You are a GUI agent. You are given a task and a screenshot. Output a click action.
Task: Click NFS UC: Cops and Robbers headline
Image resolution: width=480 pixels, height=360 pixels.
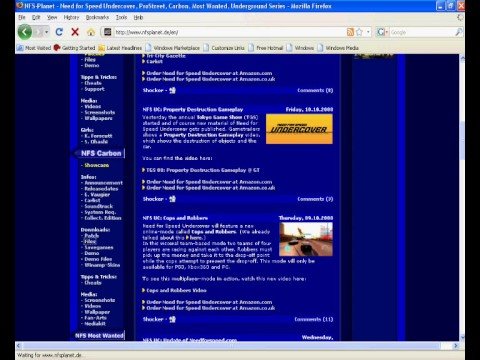pos(175,218)
